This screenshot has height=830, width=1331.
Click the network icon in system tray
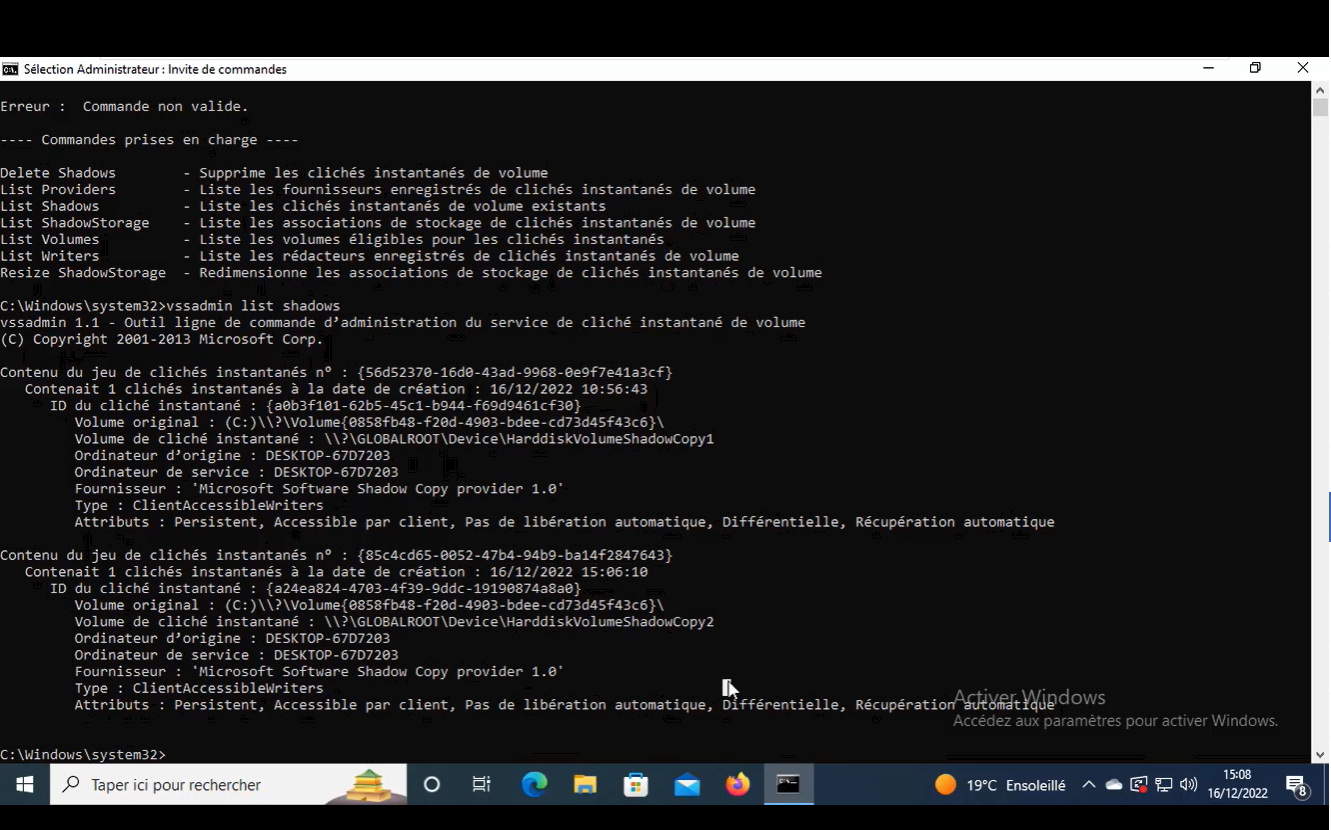(x=1164, y=785)
